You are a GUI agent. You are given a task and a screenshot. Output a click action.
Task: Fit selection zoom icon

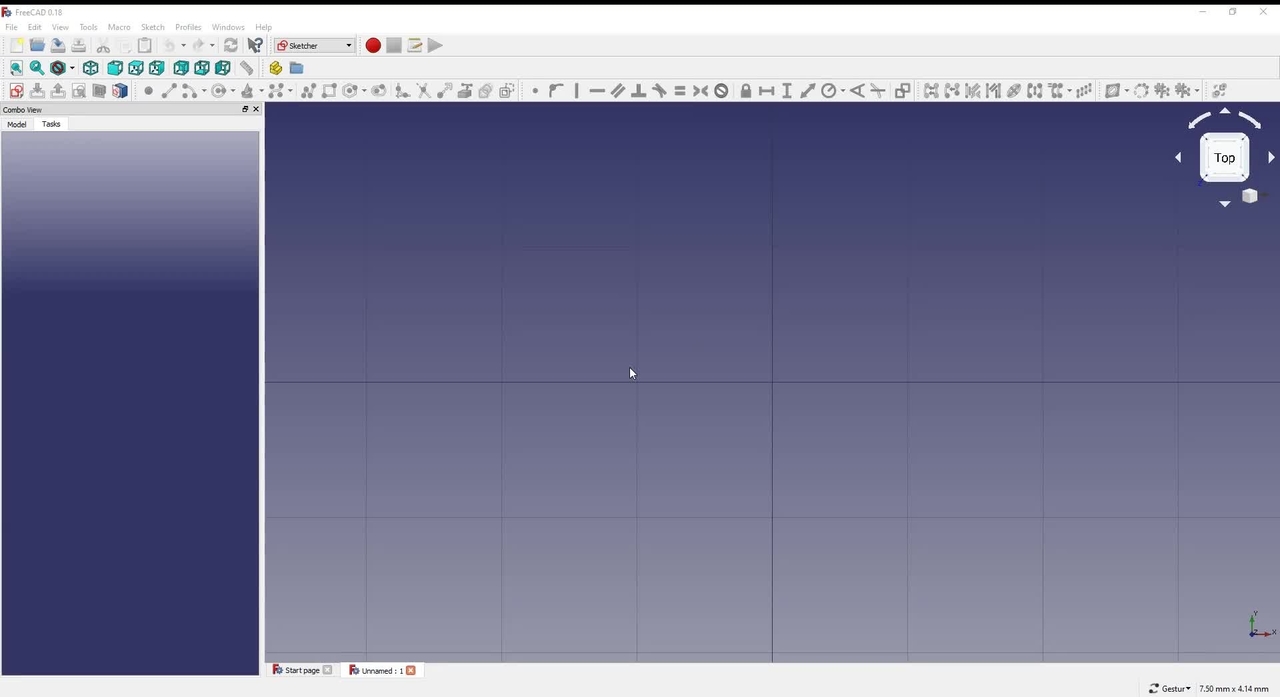pos(37,68)
